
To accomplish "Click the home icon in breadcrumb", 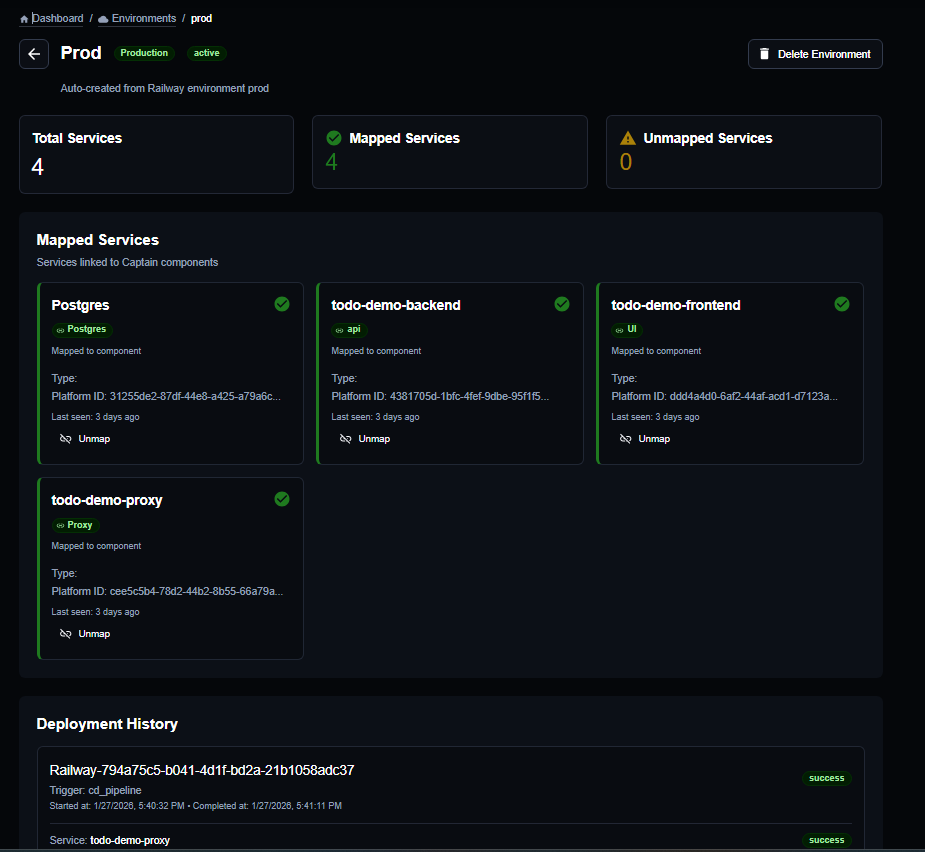I will pos(24,19).
